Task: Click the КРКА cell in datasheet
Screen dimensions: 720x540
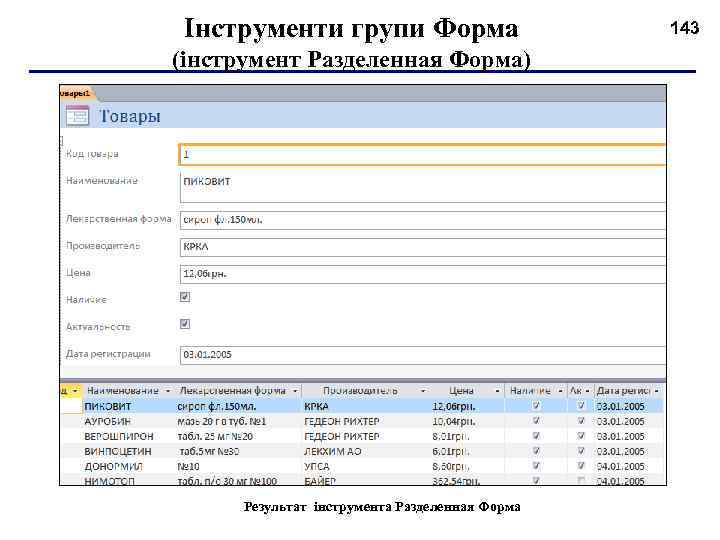Action: pos(316,406)
